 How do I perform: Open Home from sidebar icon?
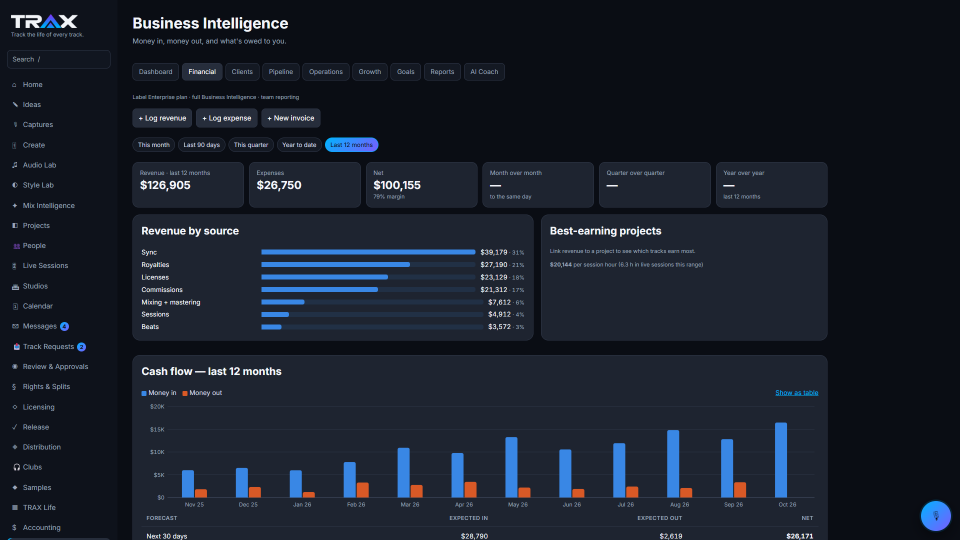(x=15, y=85)
